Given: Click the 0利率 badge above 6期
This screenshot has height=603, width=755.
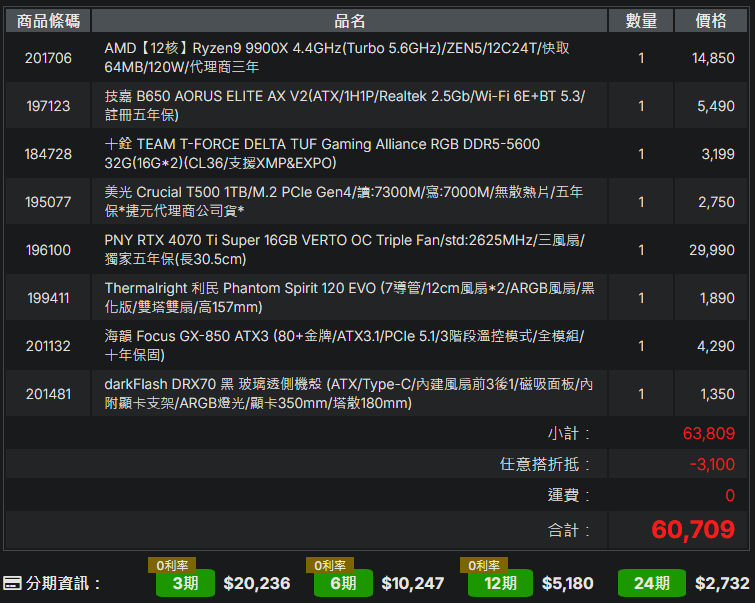Looking at the screenshot, I should (x=330, y=565).
